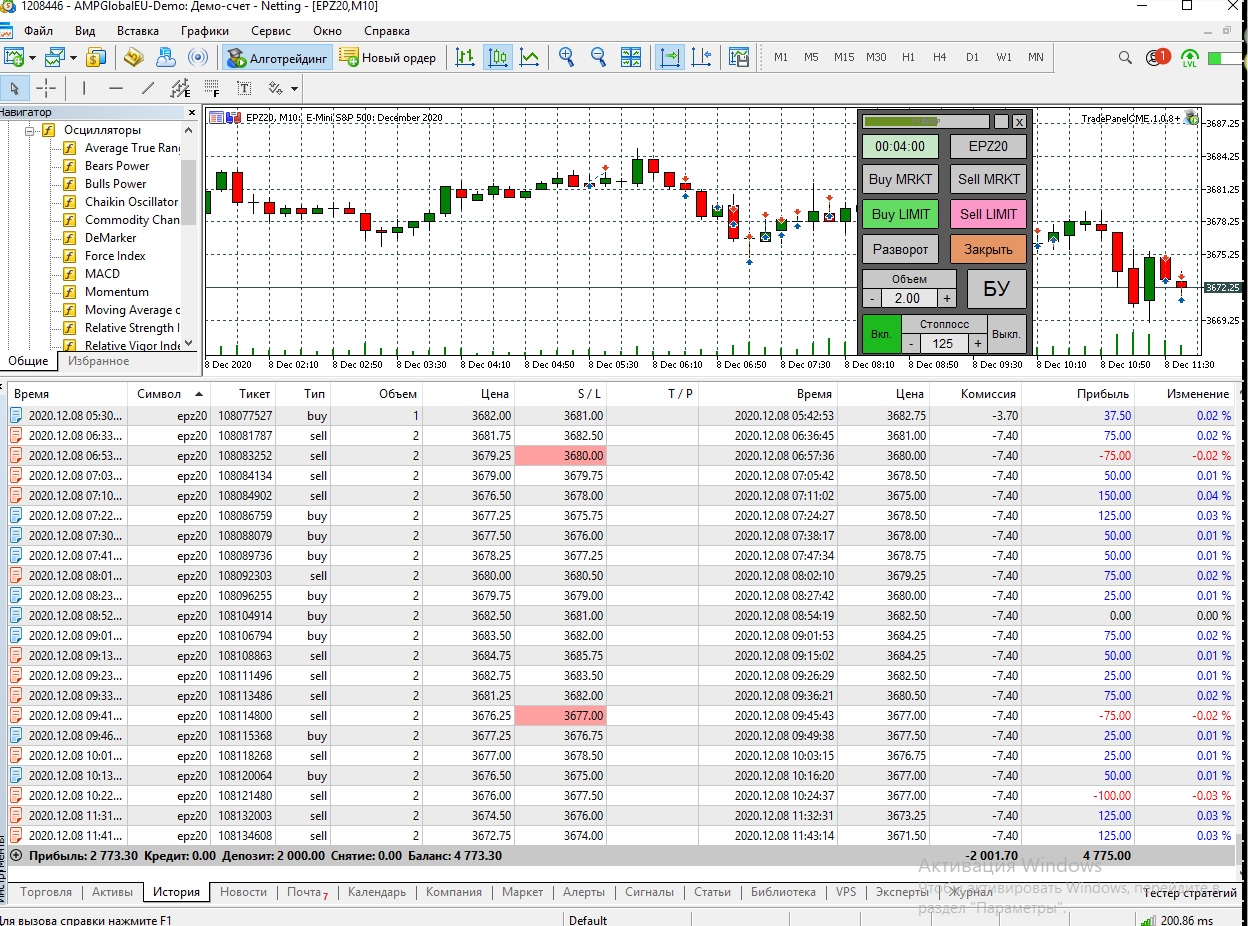
Task: Increase Стоплосс with plus button
Action: [x=977, y=343]
